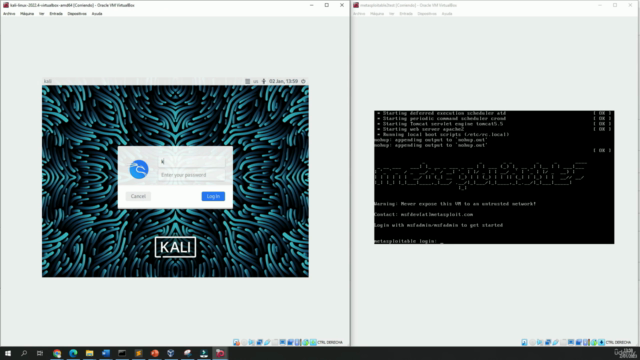
Task: Click 'Login with msfadmin/msfadmin to get started' line
Action: 438,225
